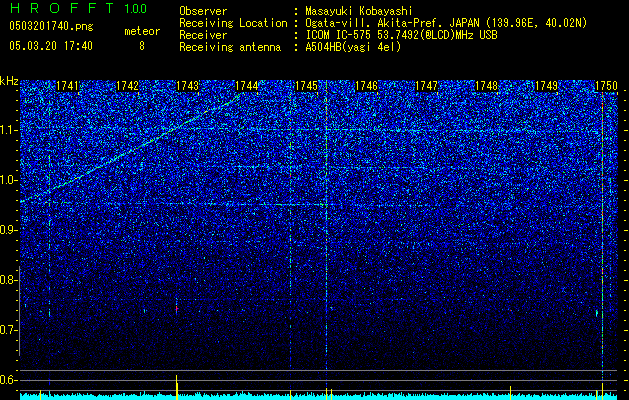
Task: Click the 1742 time marker
Action: tap(127, 86)
